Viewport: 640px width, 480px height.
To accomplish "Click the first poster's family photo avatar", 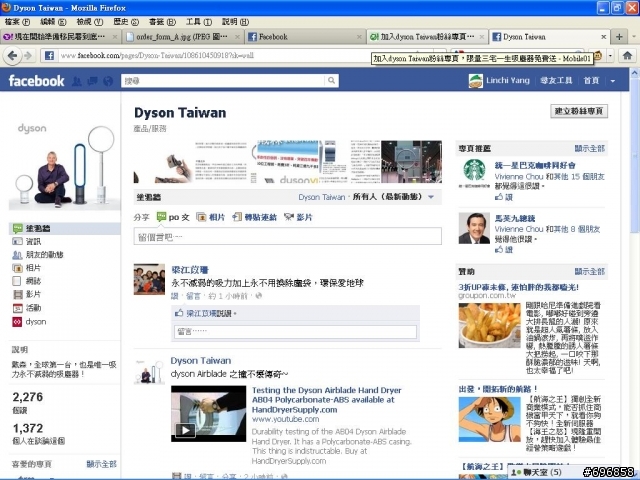I will 149,279.
